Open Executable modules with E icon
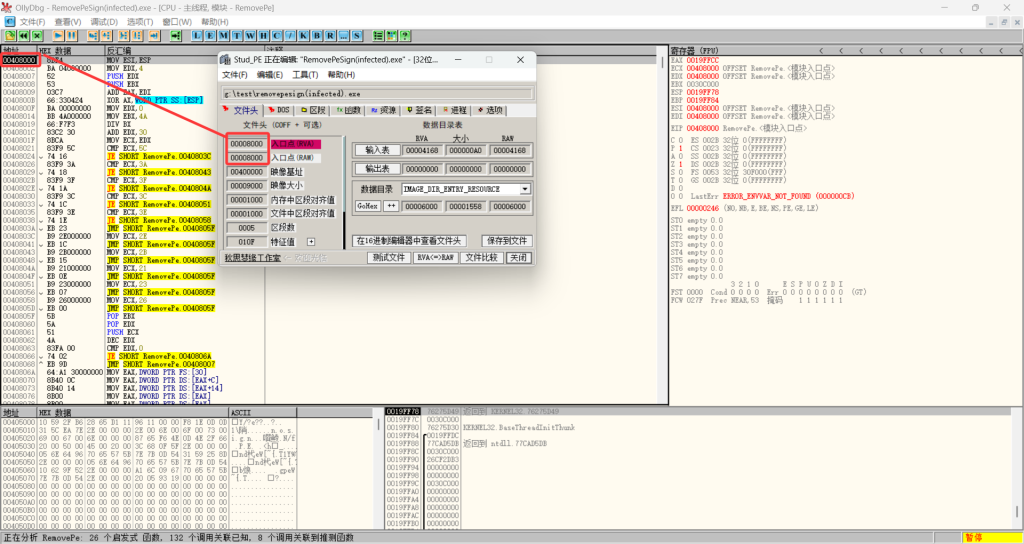This screenshot has width=1024, height=544. (209, 36)
